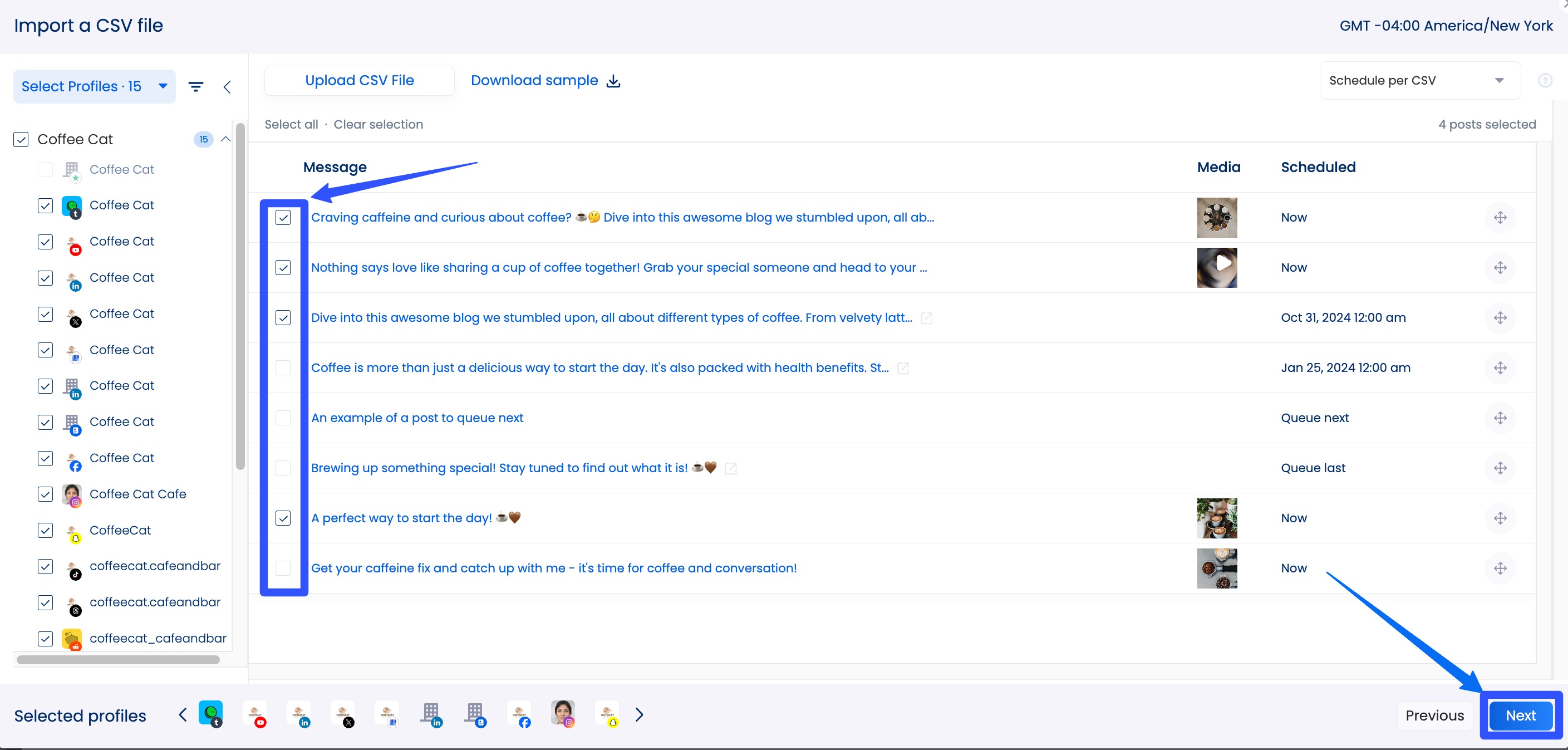Open the profile filter icon

[x=195, y=86]
